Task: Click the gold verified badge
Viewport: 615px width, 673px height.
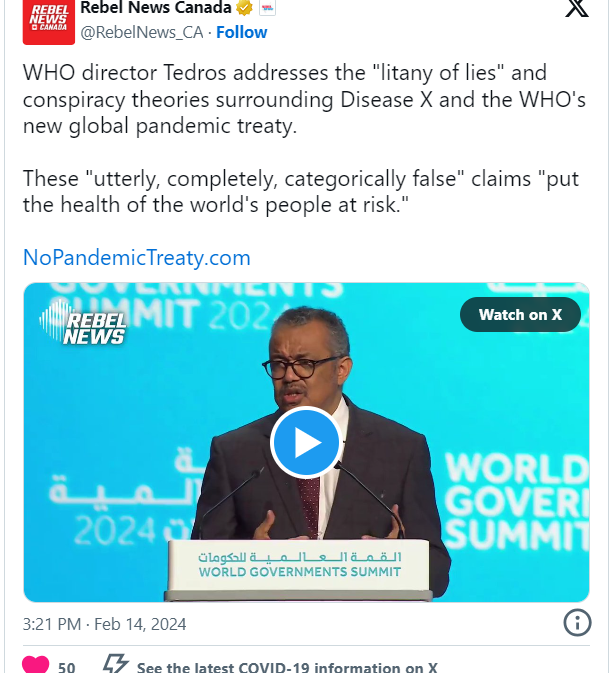Action: (x=244, y=8)
